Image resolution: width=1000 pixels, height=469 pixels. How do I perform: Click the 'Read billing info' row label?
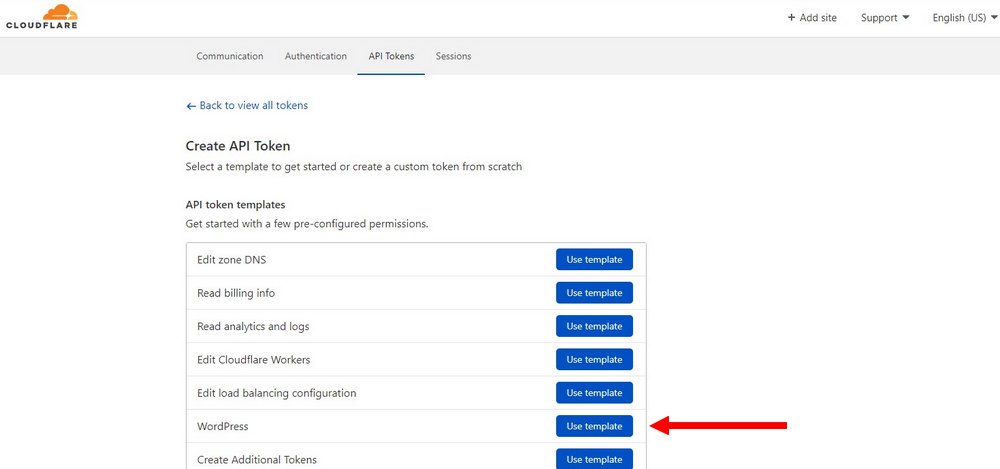(x=236, y=293)
